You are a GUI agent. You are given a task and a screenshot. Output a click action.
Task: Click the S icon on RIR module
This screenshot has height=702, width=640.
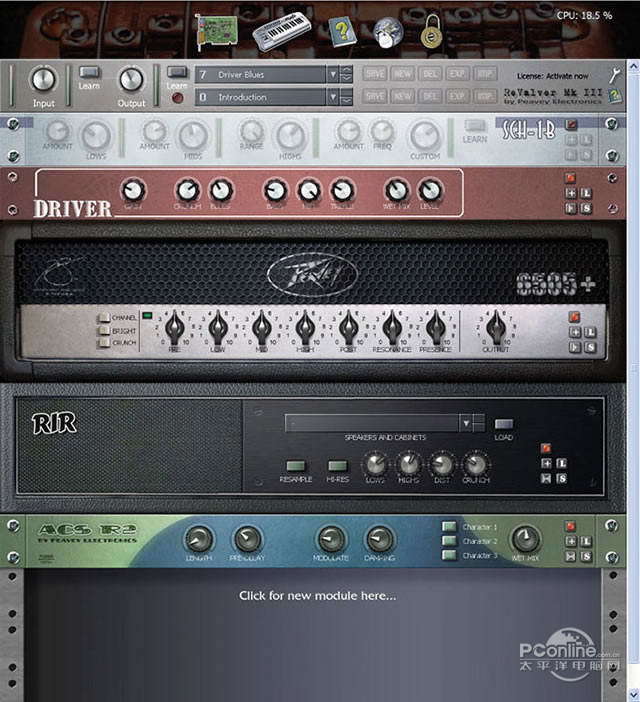[562, 479]
